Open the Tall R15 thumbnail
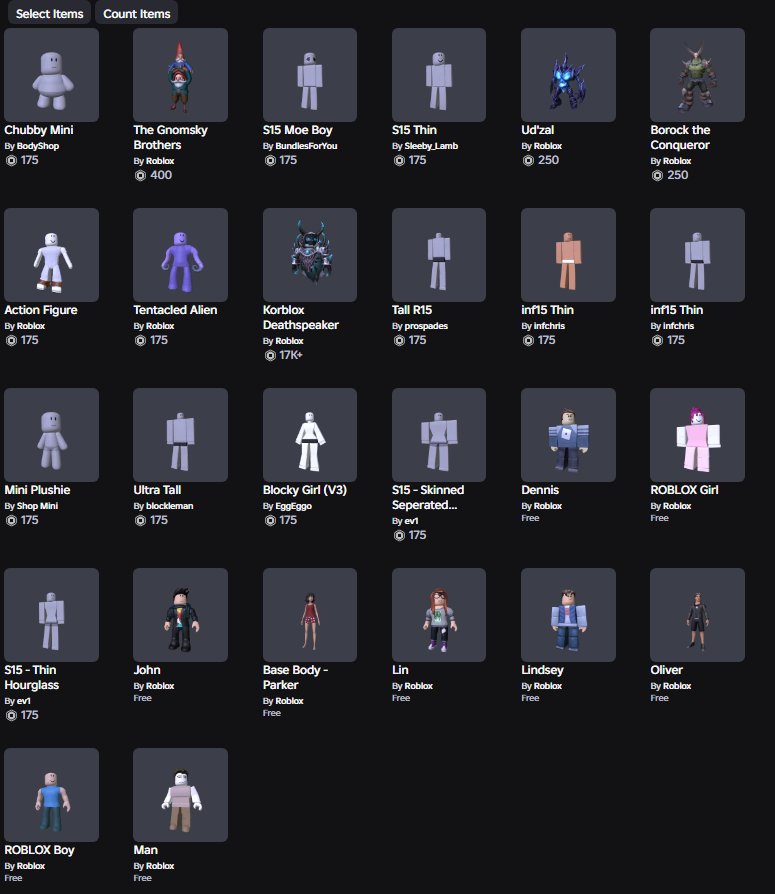 pos(439,255)
